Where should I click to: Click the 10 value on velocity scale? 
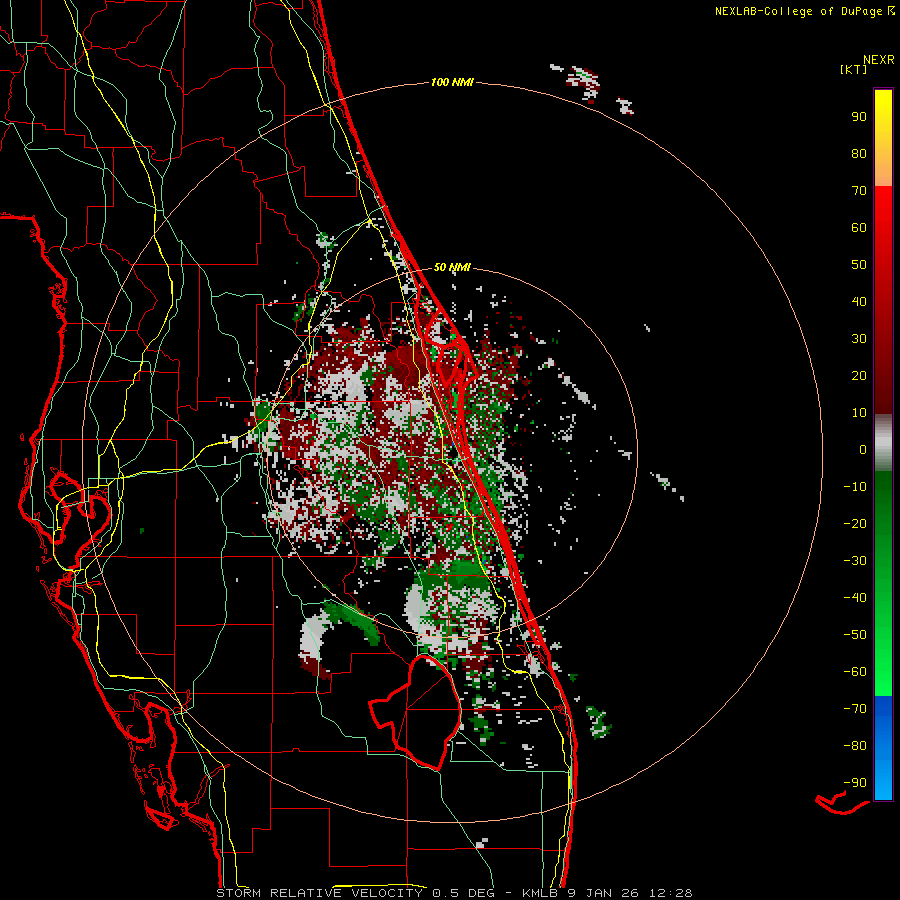coord(859,413)
